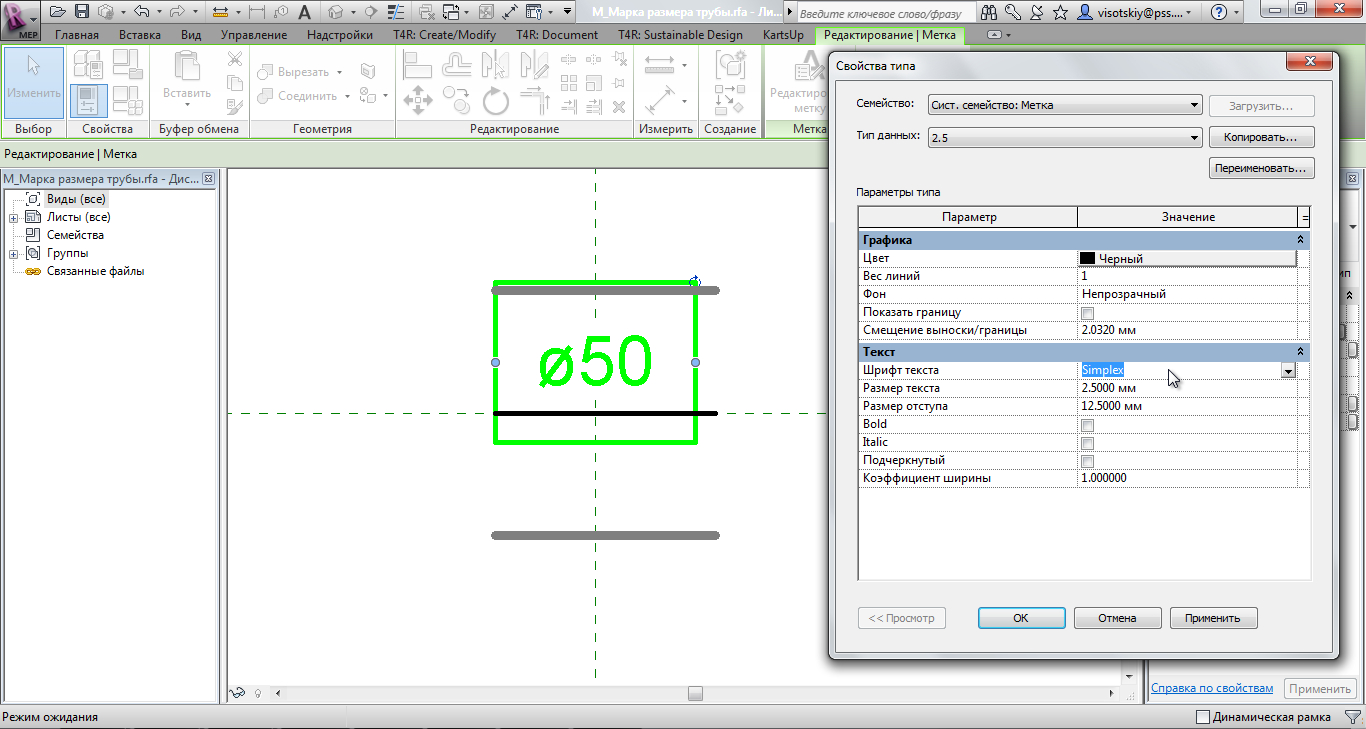The width and height of the screenshot is (1366, 729).
Task: Open Favorites star icon
Action: (1060, 12)
